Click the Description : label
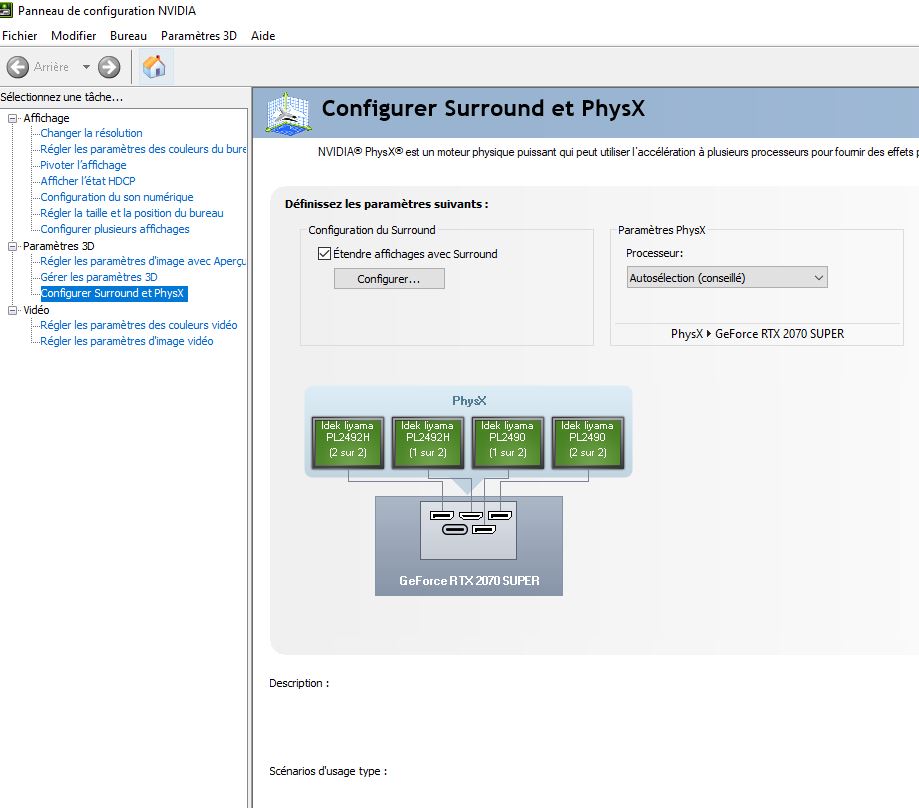 click(x=299, y=683)
